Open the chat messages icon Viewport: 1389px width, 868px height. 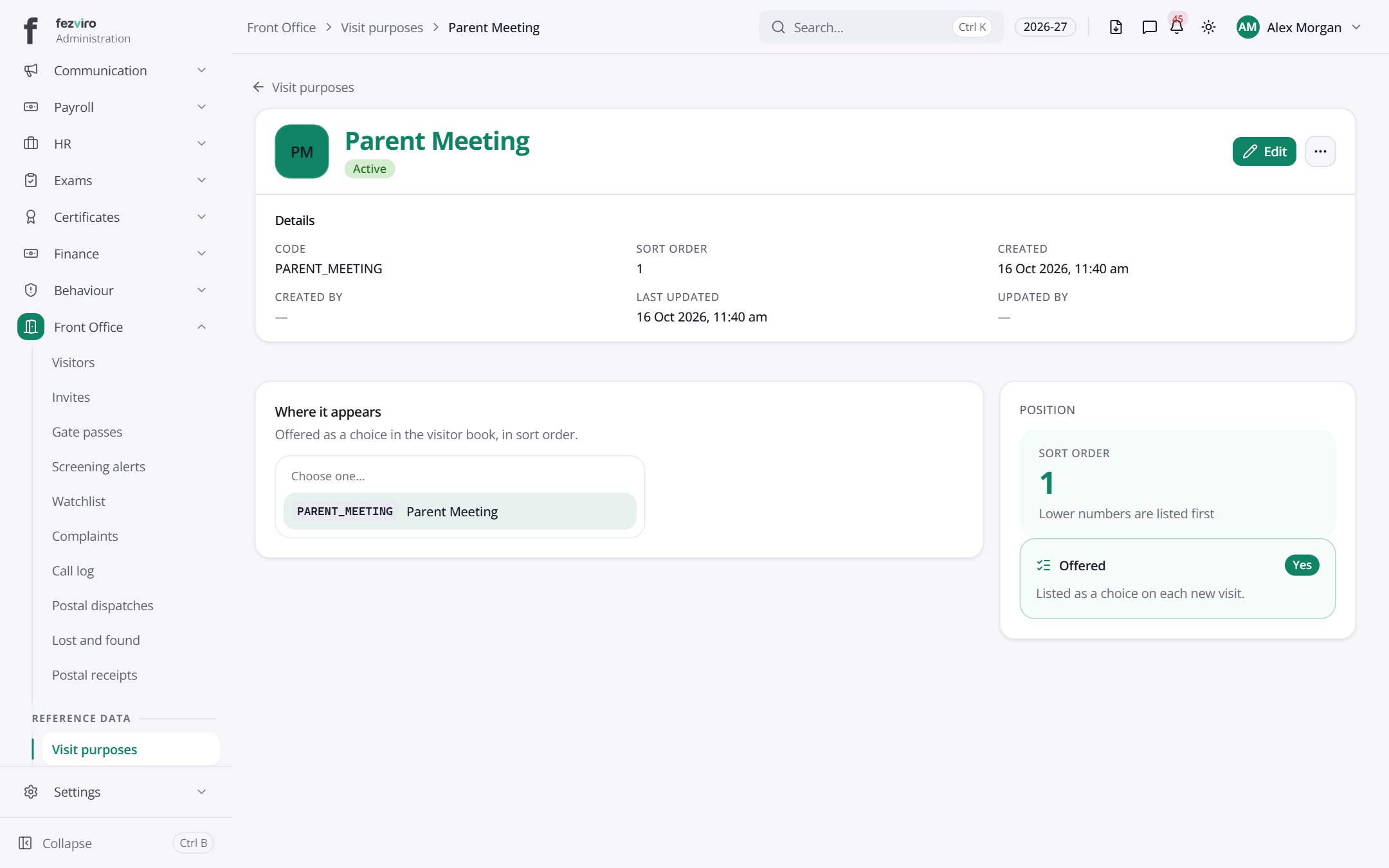(x=1150, y=27)
